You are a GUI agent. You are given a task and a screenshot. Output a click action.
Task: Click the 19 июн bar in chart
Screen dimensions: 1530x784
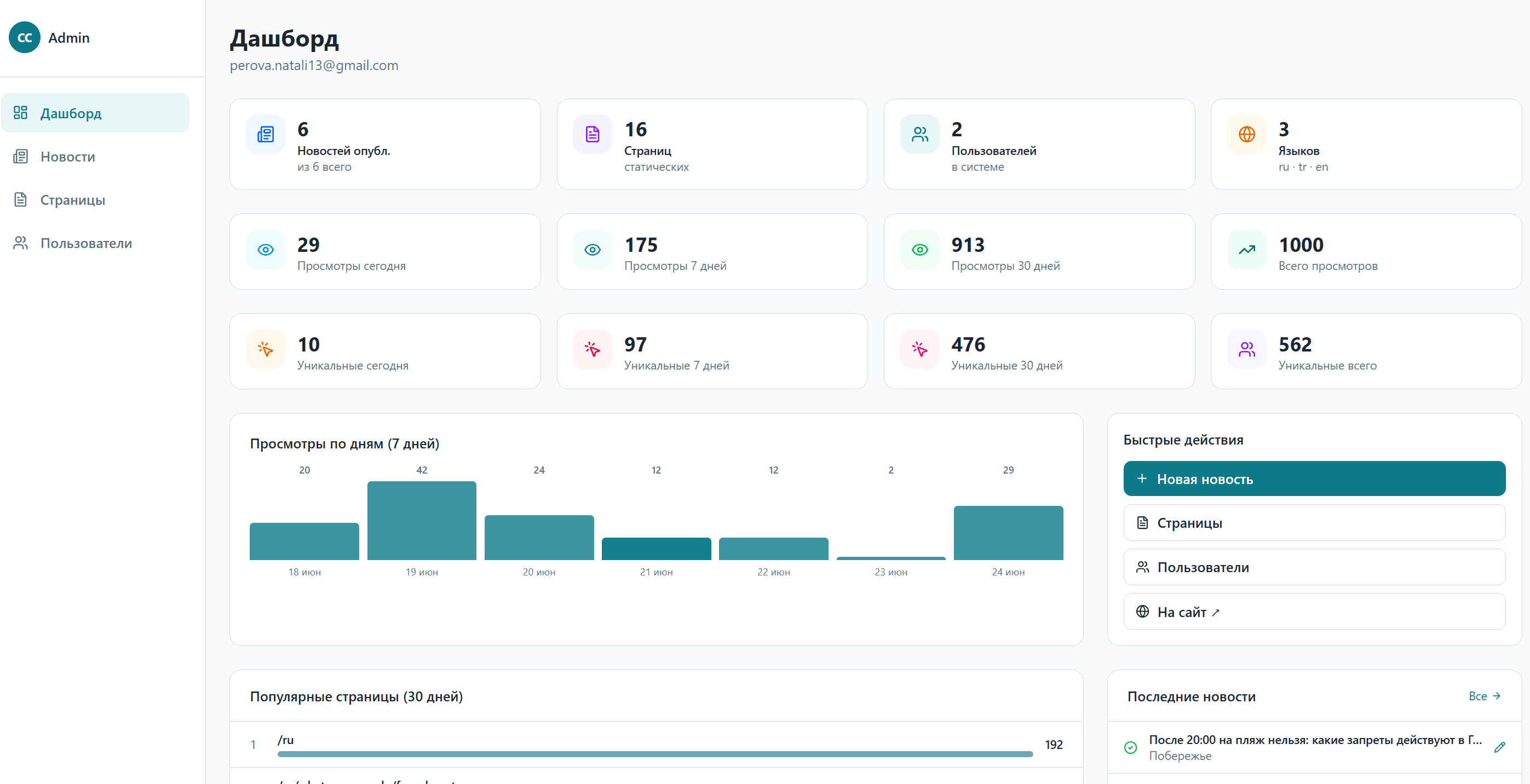coord(422,520)
